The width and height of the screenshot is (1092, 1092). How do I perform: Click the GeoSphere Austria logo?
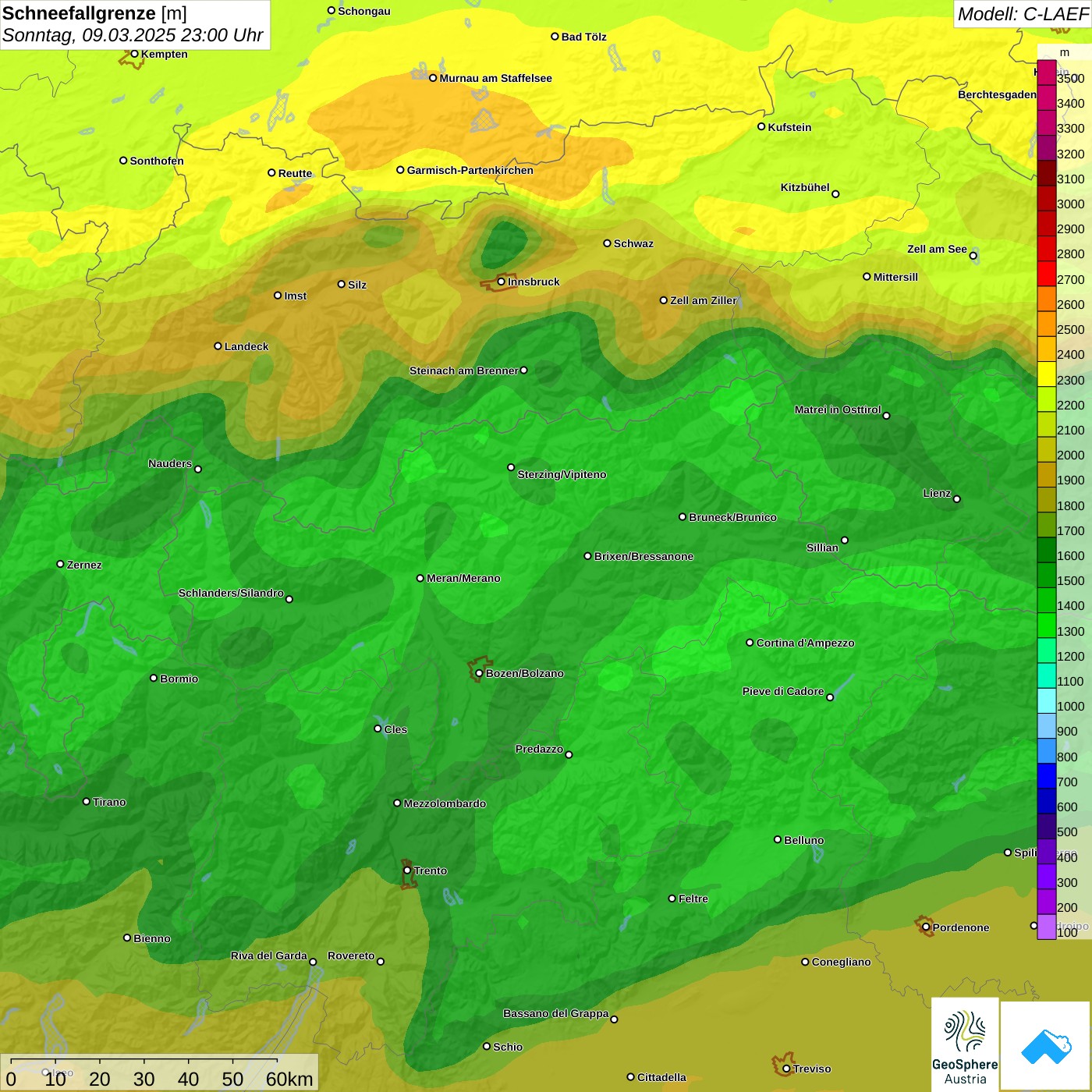pyautogui.click(x=965, y=1044)
